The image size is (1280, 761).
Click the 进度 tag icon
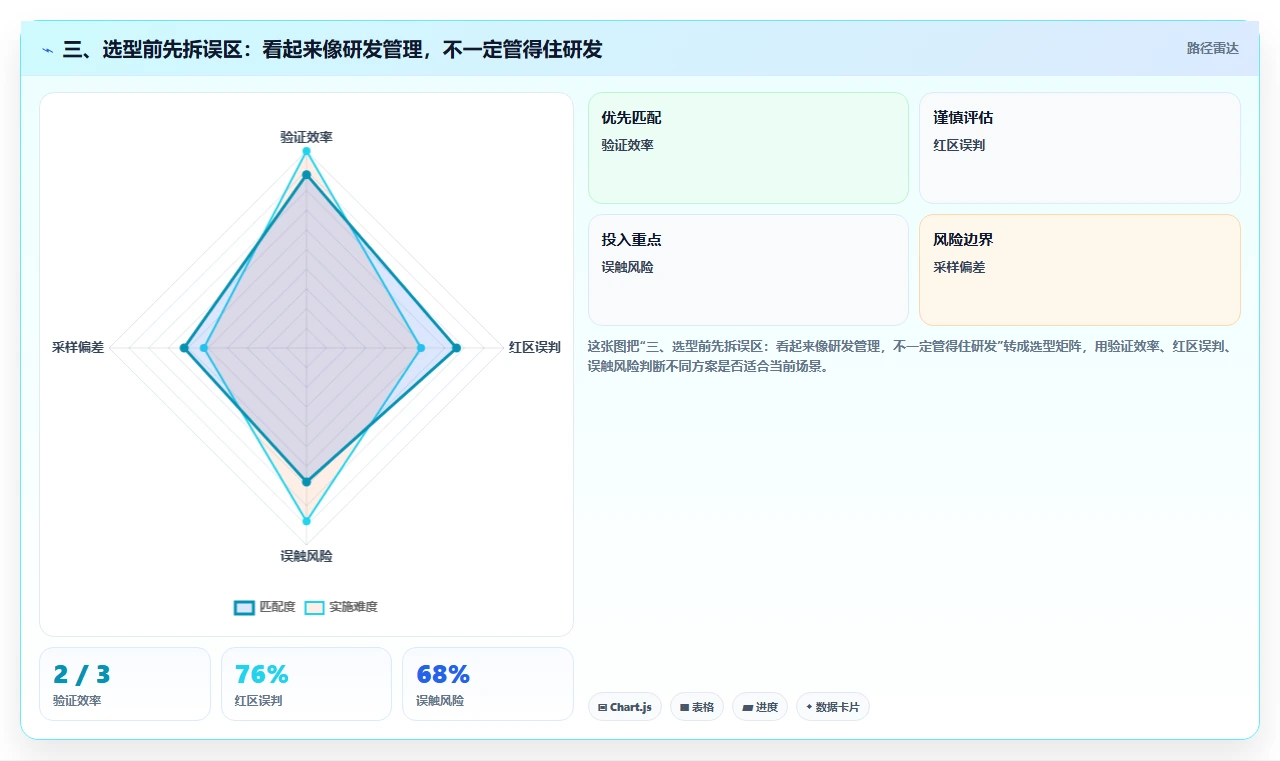point(747,707)
